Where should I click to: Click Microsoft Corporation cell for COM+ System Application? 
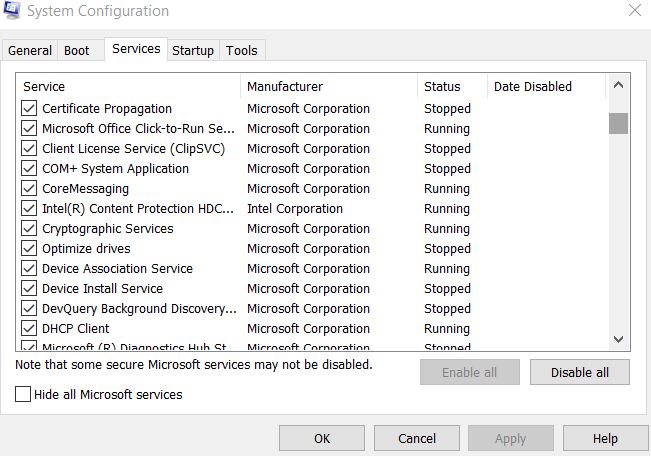(308, 169)
